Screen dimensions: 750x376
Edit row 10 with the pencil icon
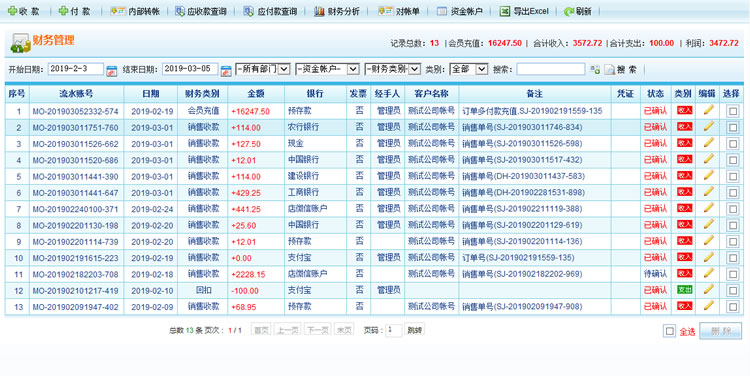click(708, 257)
